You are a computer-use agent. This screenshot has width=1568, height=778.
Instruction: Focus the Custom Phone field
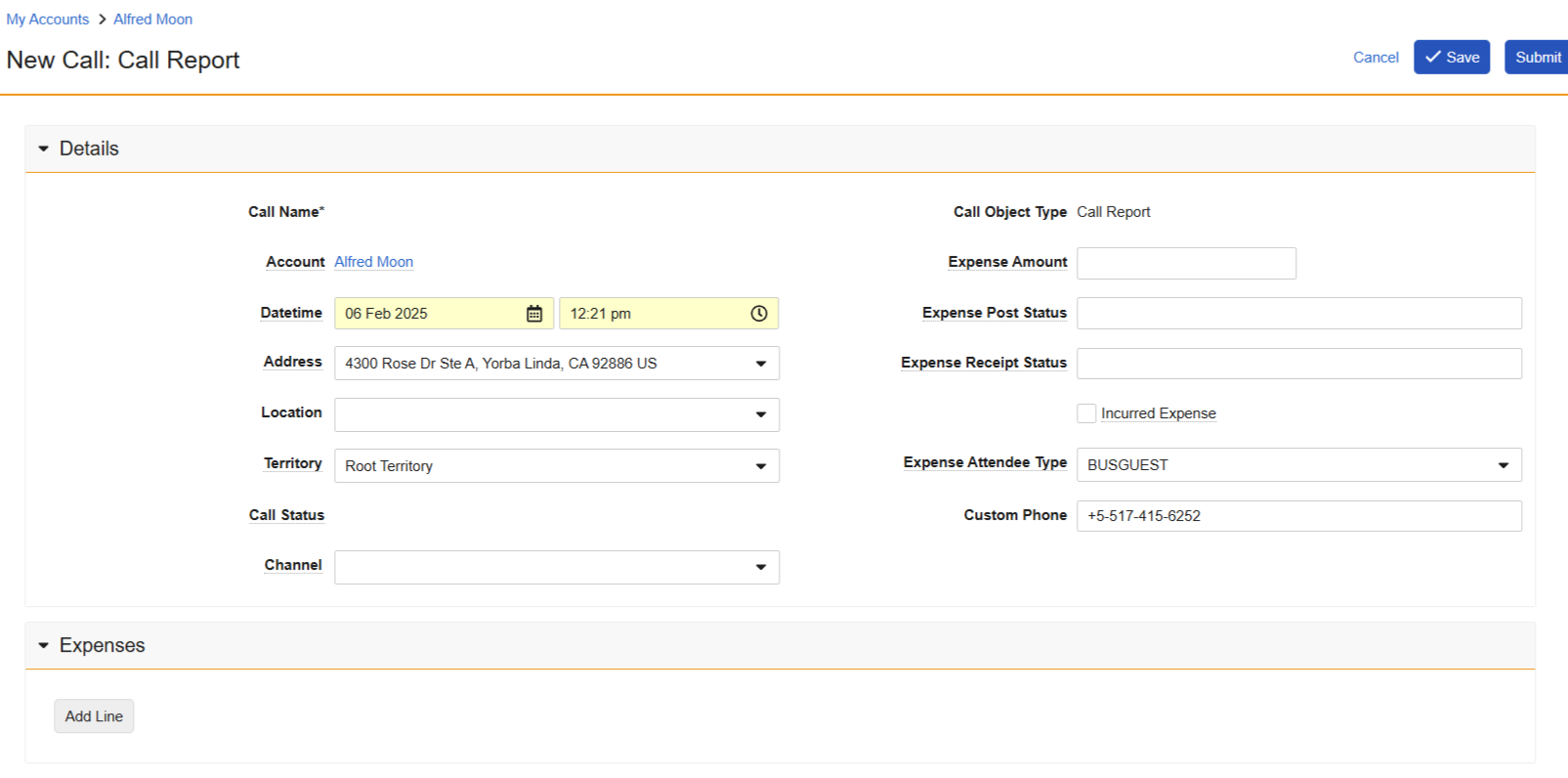pos(1298,516)
